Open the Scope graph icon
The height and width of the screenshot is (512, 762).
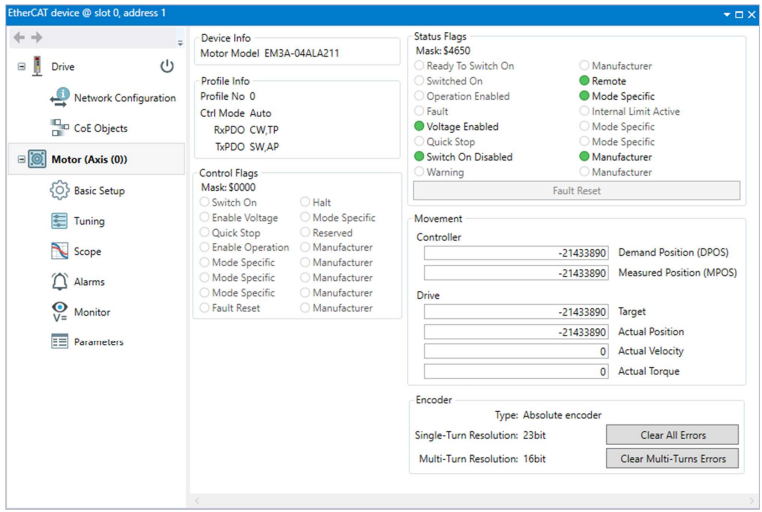(x=59, y=251)
